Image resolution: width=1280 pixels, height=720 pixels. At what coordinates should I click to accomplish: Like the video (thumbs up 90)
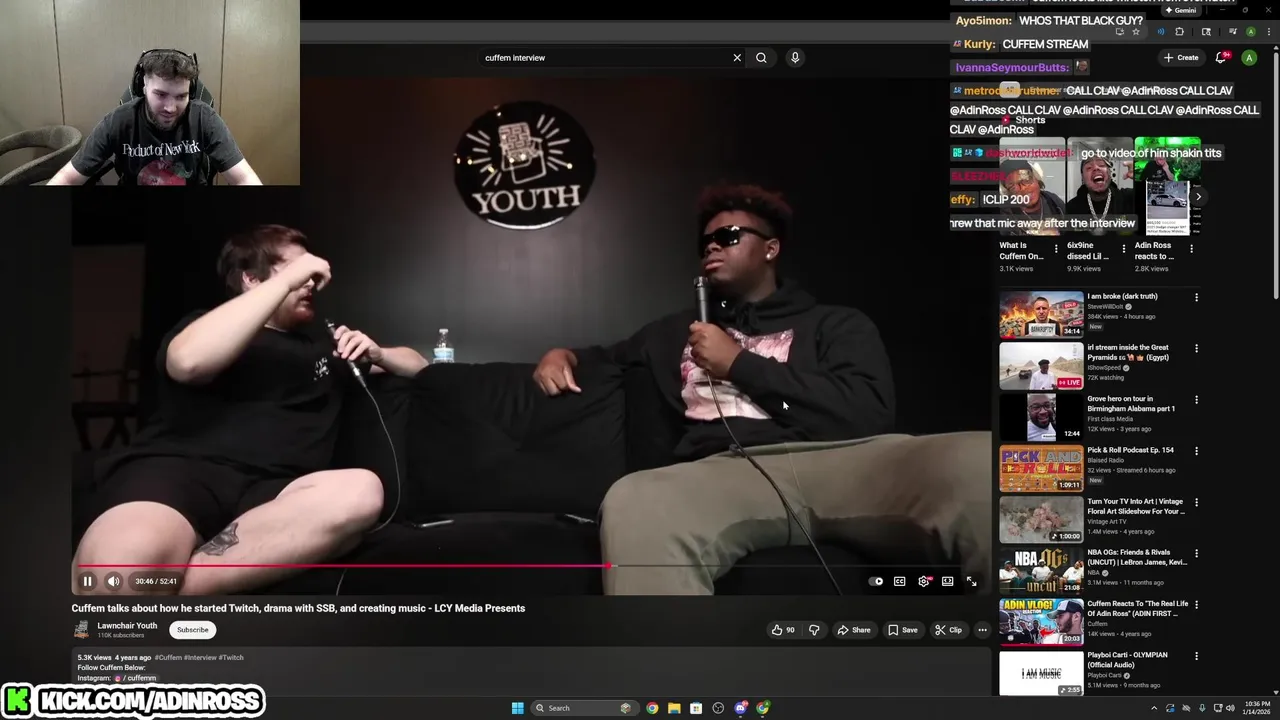tap(783, 630)
